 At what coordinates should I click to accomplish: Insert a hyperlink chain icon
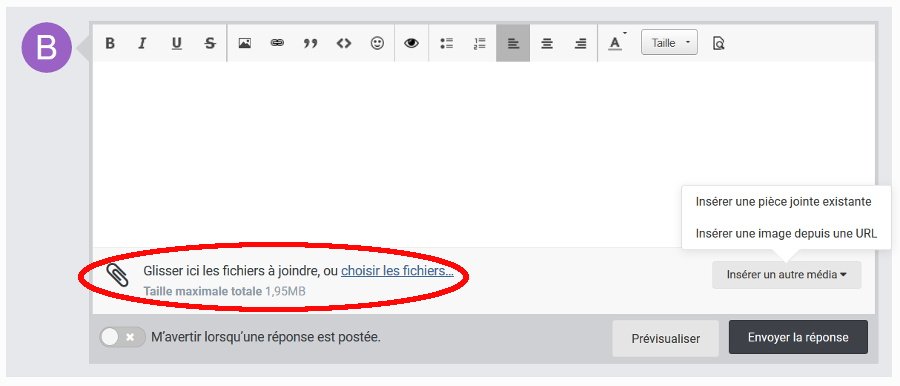click(277, 43)
